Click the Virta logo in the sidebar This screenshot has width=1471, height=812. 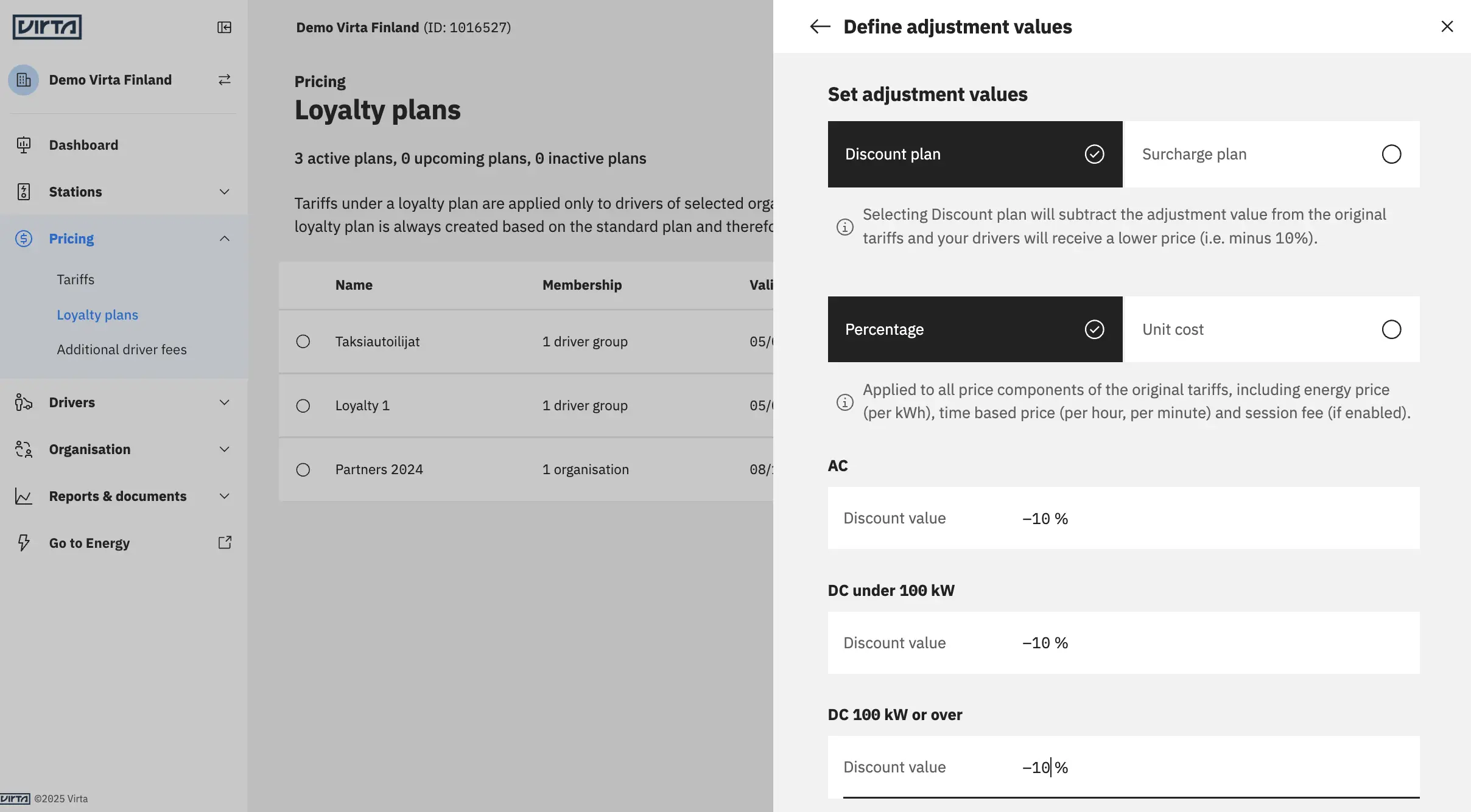tap(47, 27)
